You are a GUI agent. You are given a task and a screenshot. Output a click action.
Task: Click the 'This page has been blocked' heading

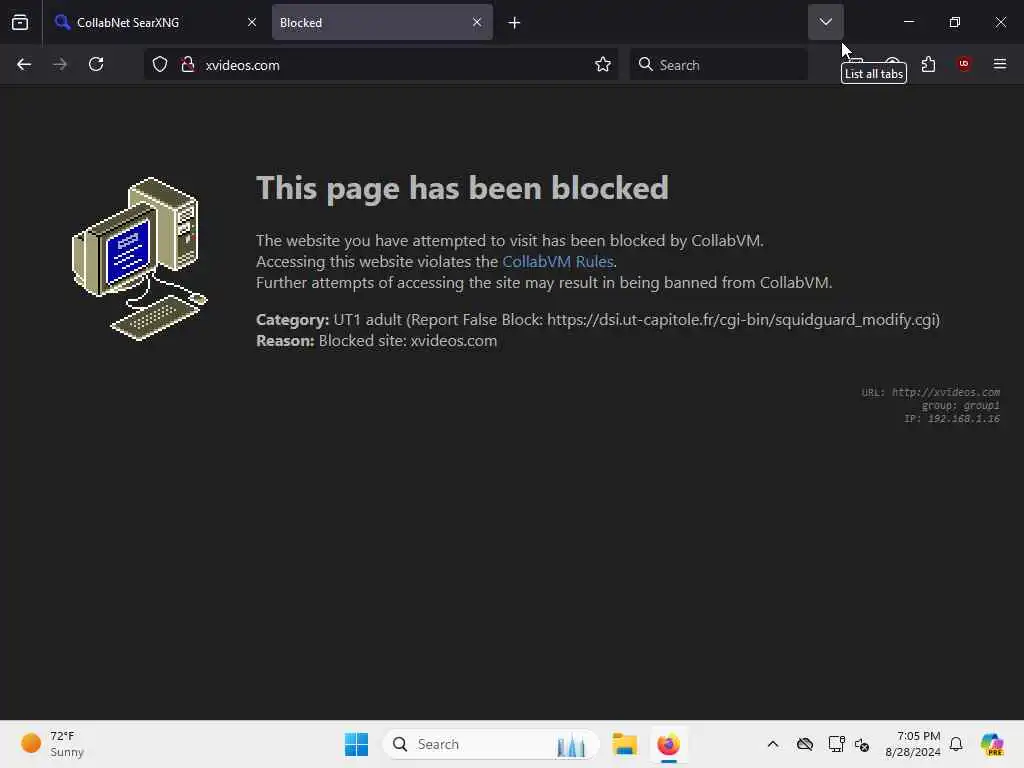[462, 188]
